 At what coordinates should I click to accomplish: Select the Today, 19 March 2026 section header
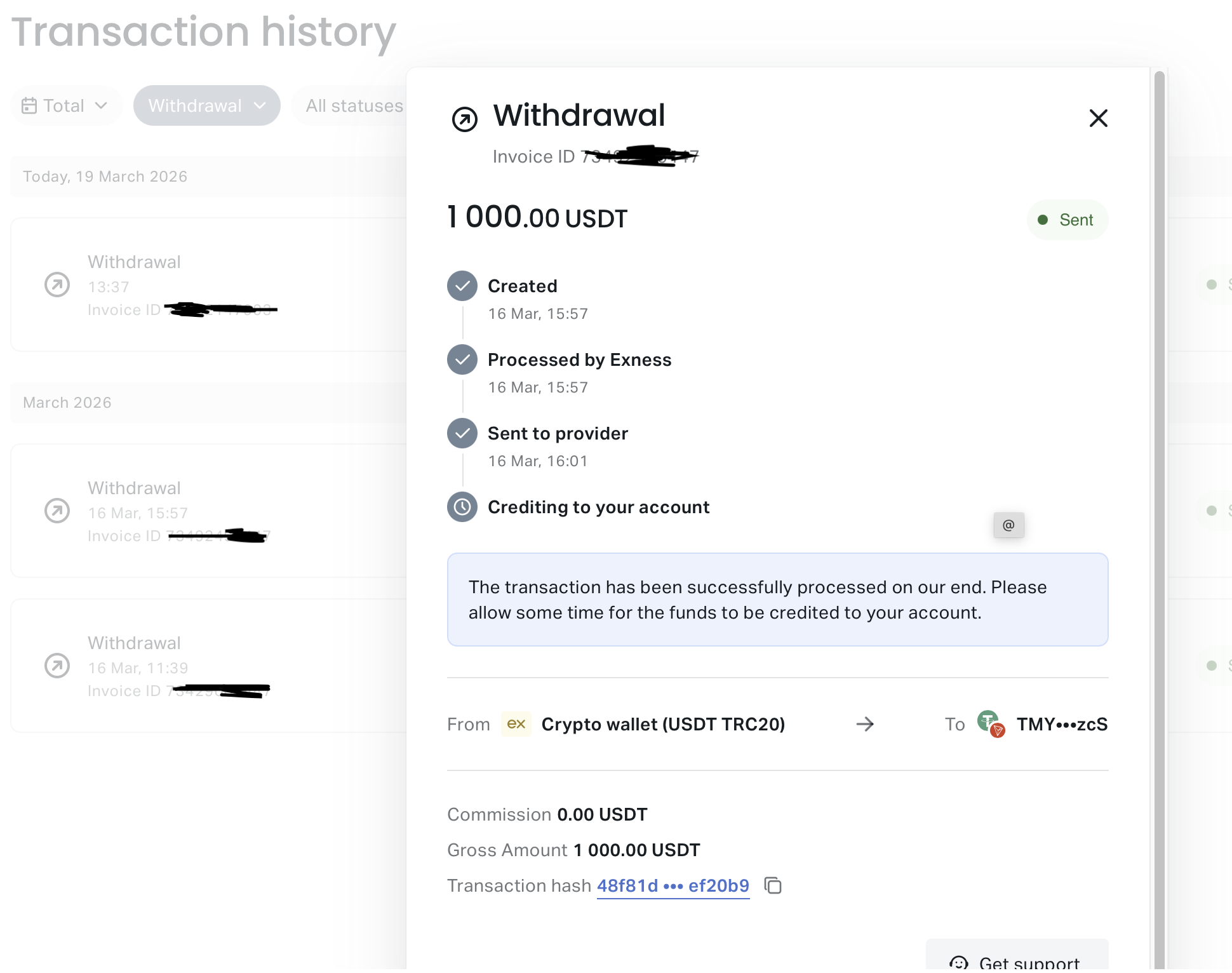pyautogui.click(x=105, y=176)
